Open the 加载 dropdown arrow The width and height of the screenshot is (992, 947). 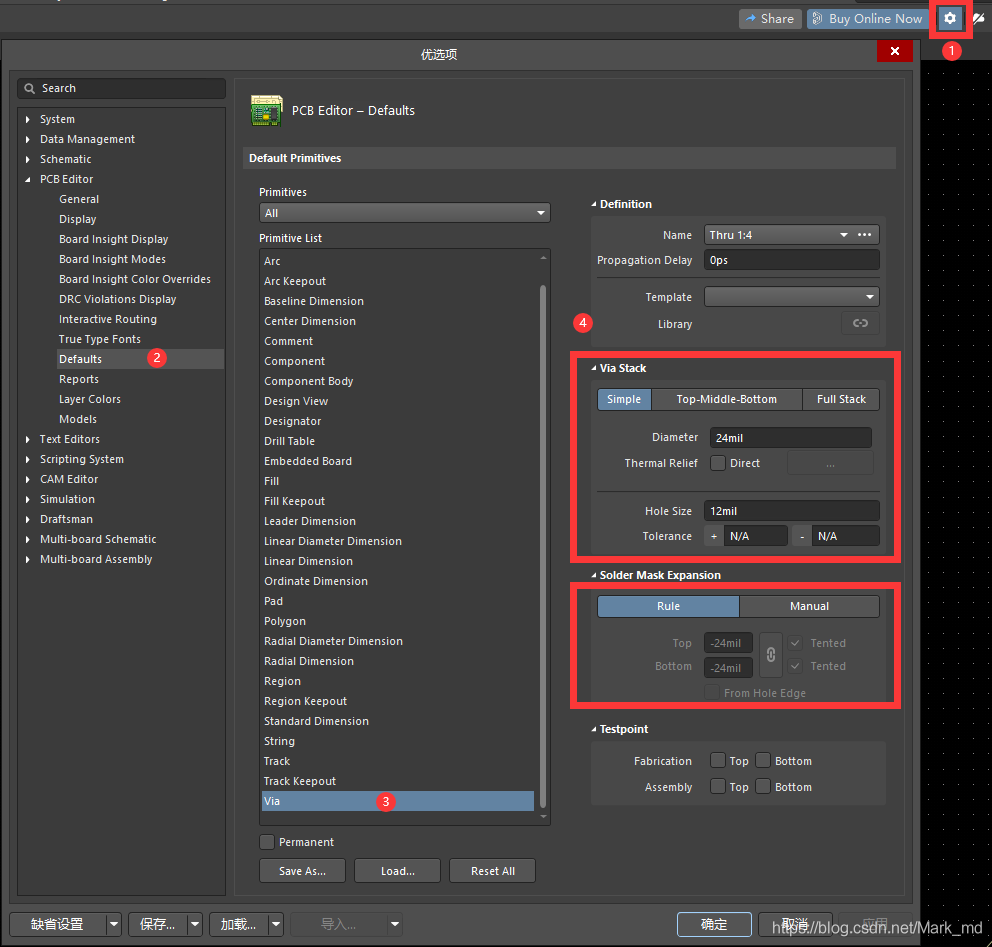(x=276, y=924)
